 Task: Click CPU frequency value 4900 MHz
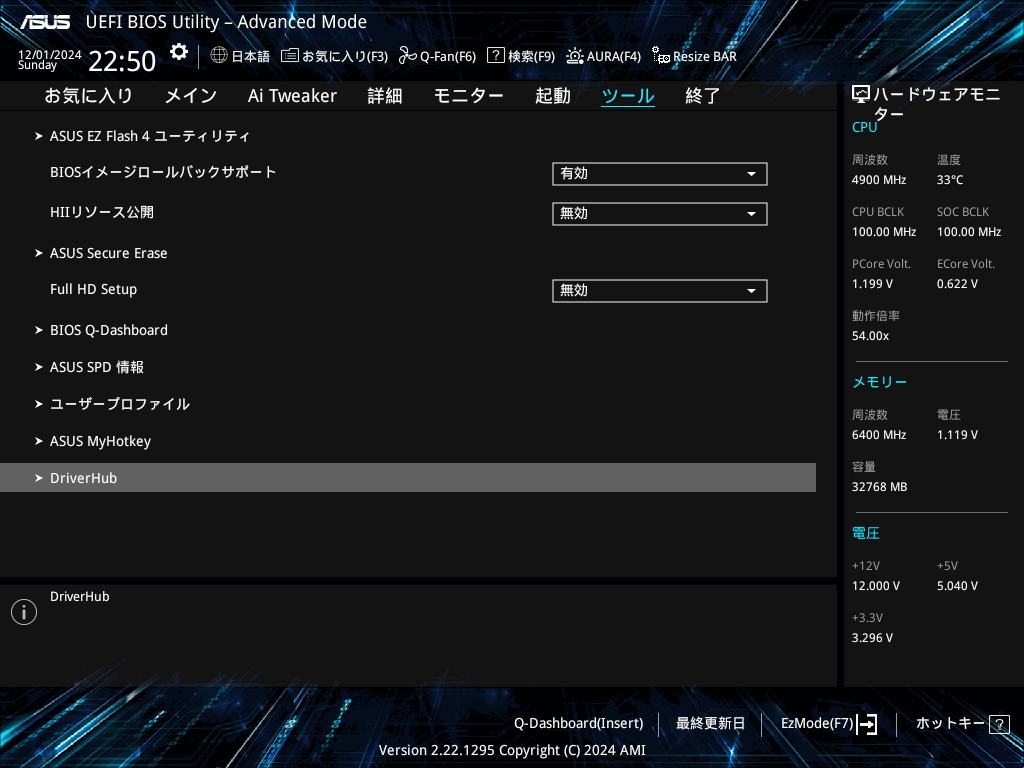click(x=879, y=180)
